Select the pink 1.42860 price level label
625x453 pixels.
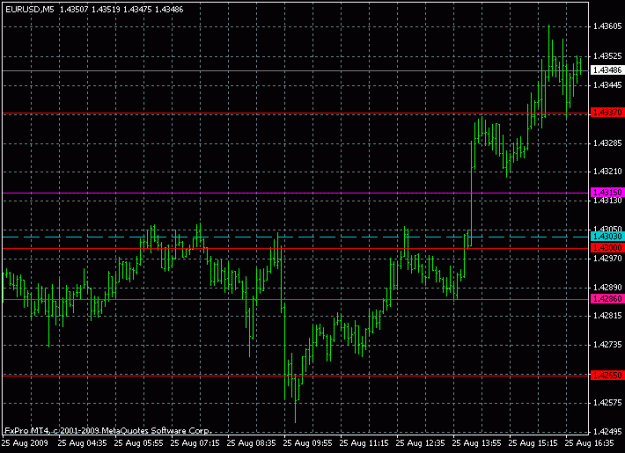click(607, 299)
